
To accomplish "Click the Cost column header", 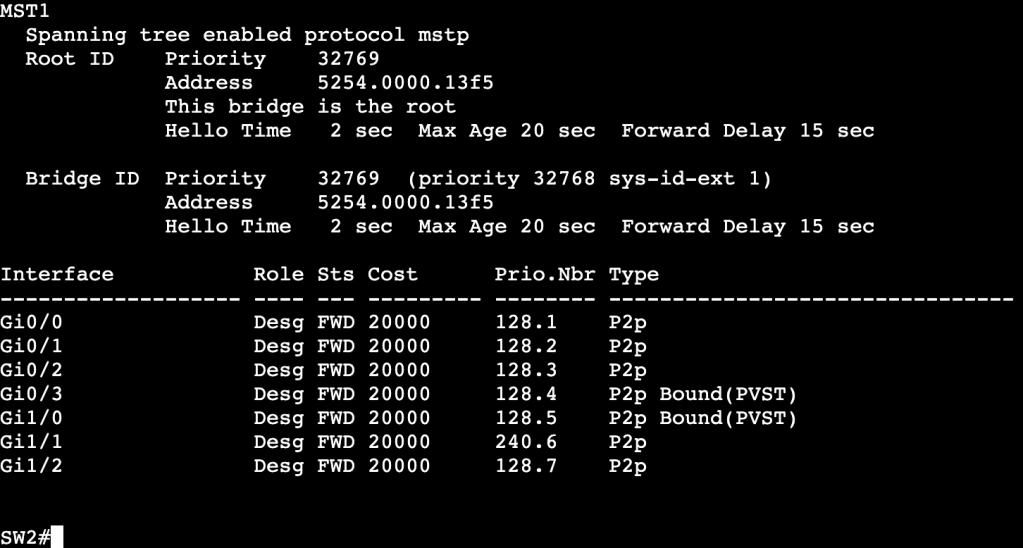I will (x=392, y=274).
